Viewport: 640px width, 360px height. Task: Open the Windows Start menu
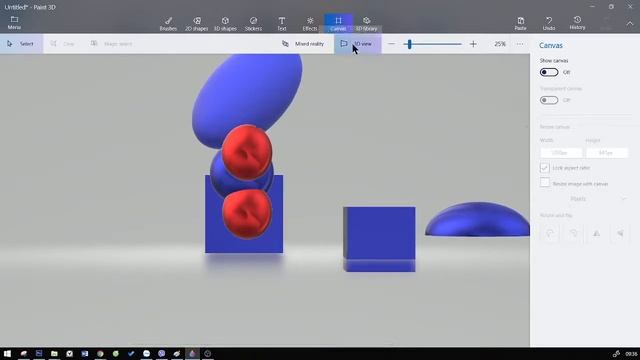pos(7,353)
